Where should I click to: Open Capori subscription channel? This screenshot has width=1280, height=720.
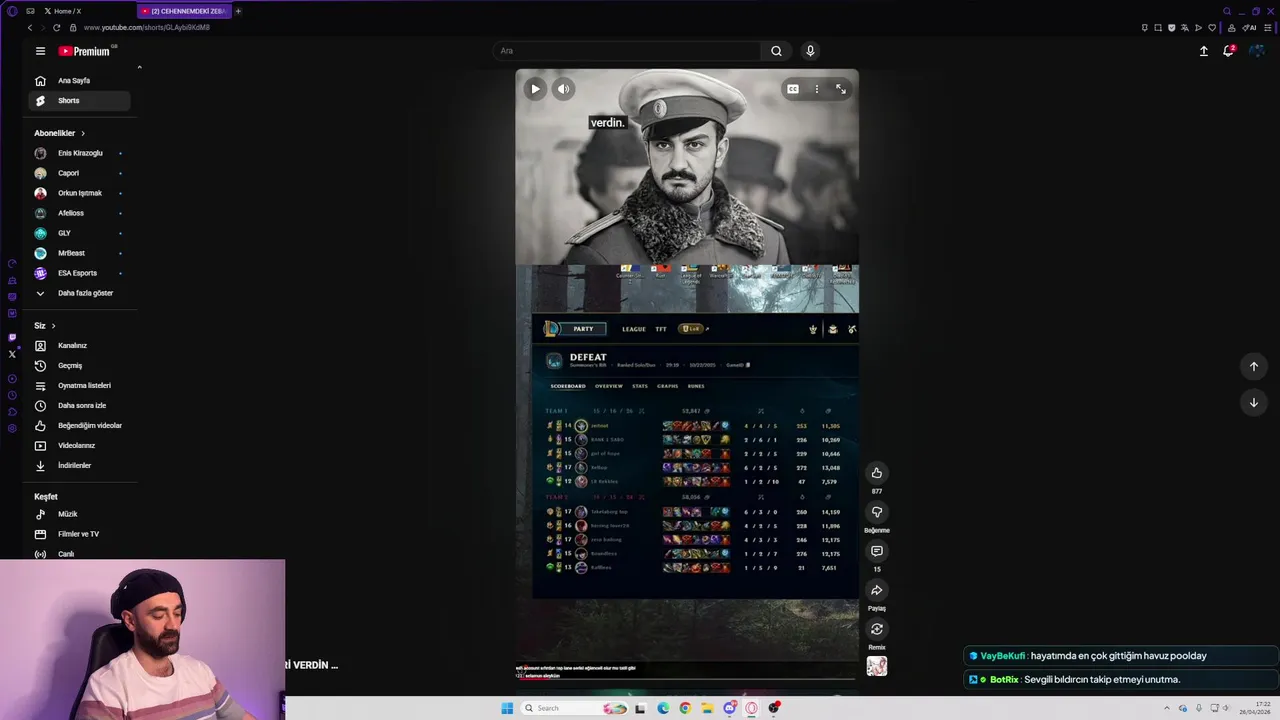[80, 173]
